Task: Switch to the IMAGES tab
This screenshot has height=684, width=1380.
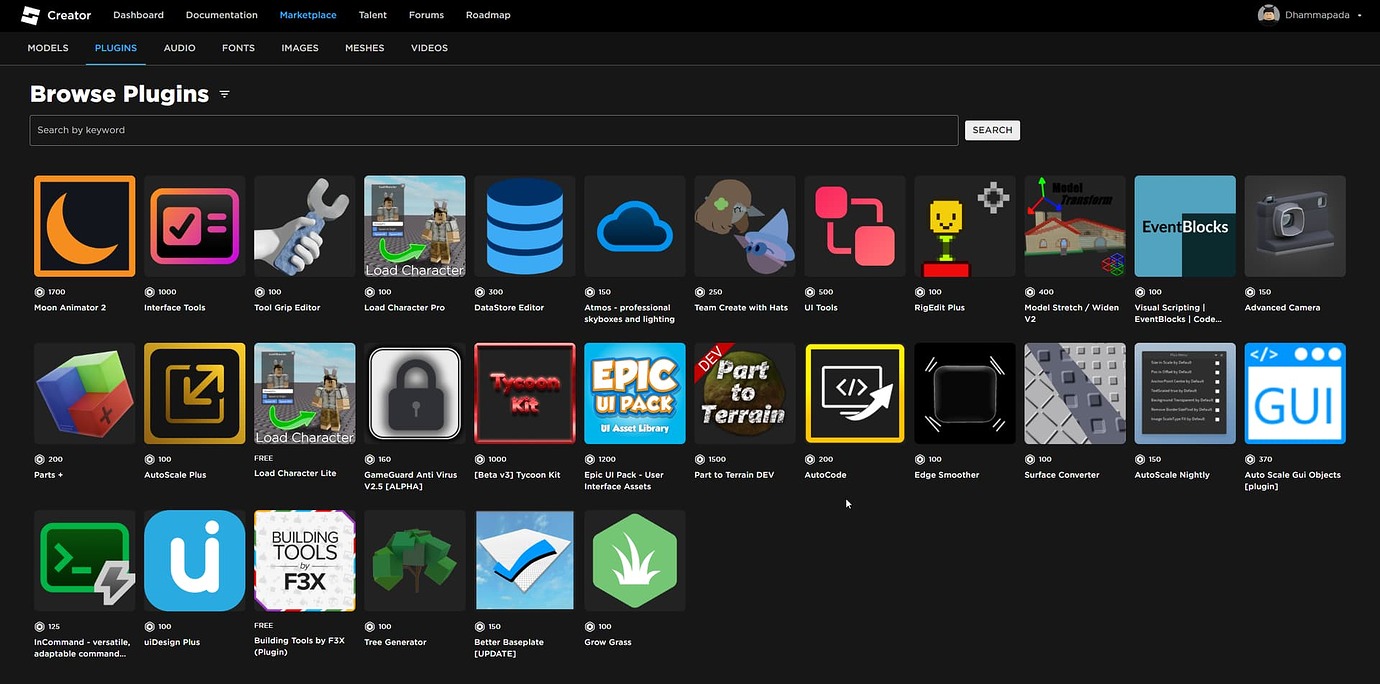Action: pos(300,48)
